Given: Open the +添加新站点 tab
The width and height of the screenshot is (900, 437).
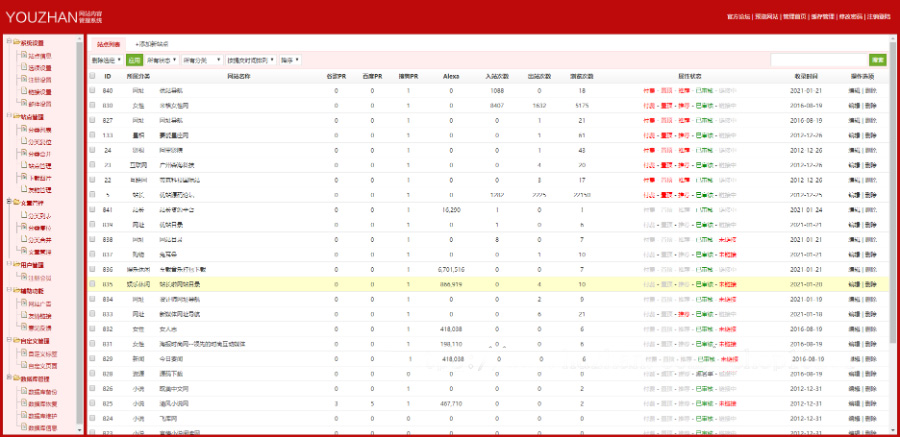Looking at the screenshot, I should point(152,44).
